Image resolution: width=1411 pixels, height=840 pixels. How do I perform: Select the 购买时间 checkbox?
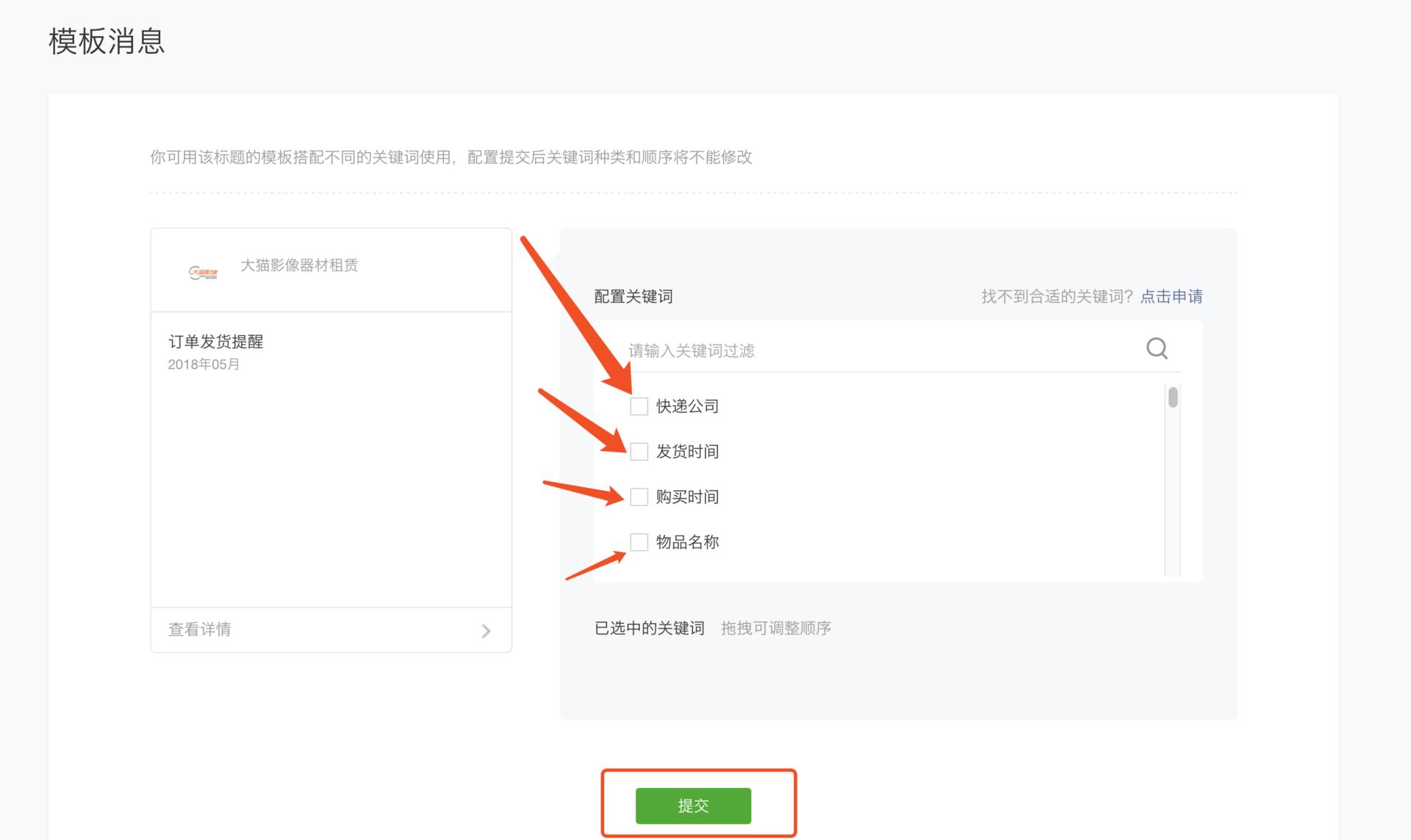click(x=639, y=497)
